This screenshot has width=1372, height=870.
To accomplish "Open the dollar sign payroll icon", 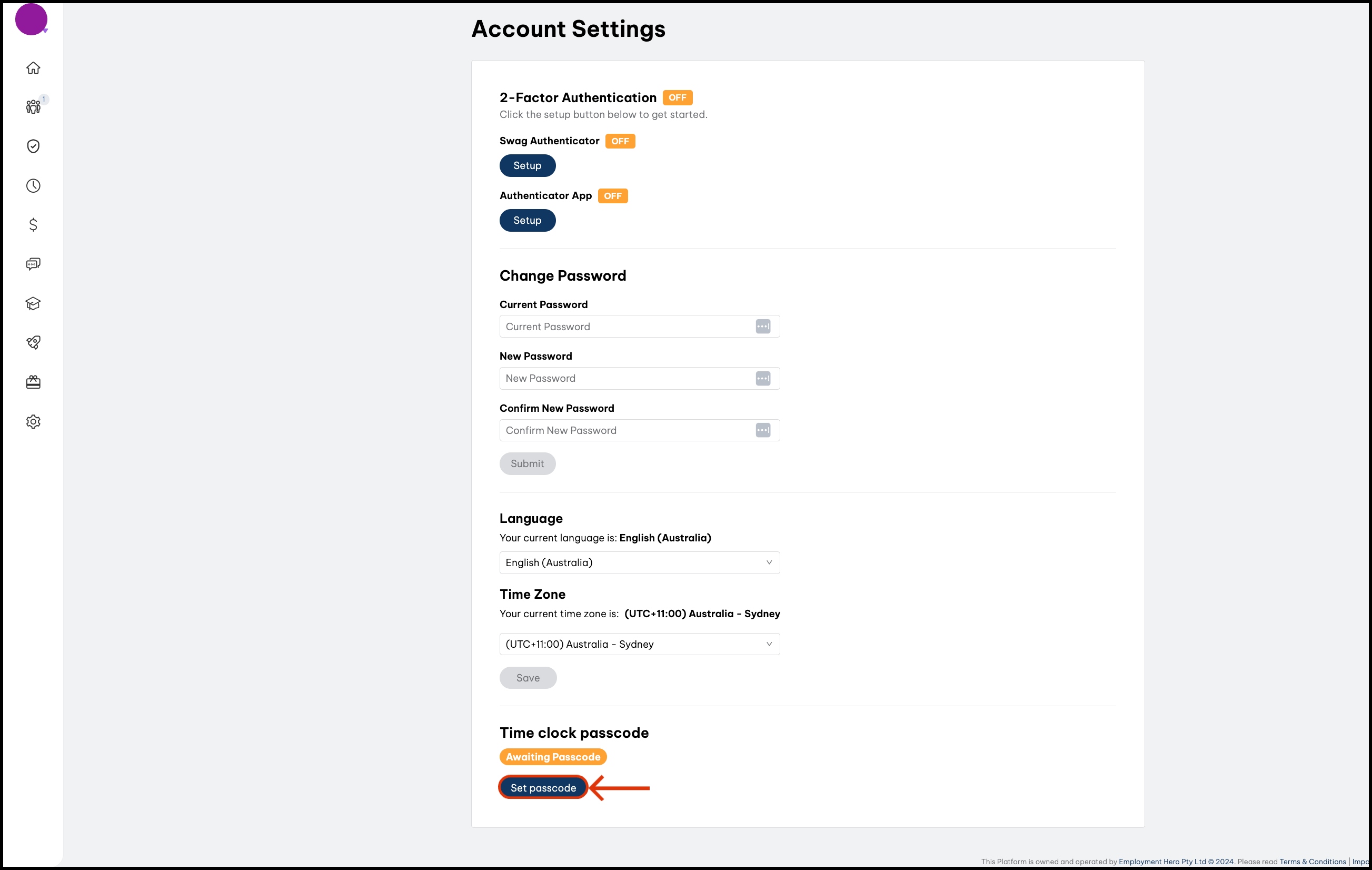I will point(33,225).
